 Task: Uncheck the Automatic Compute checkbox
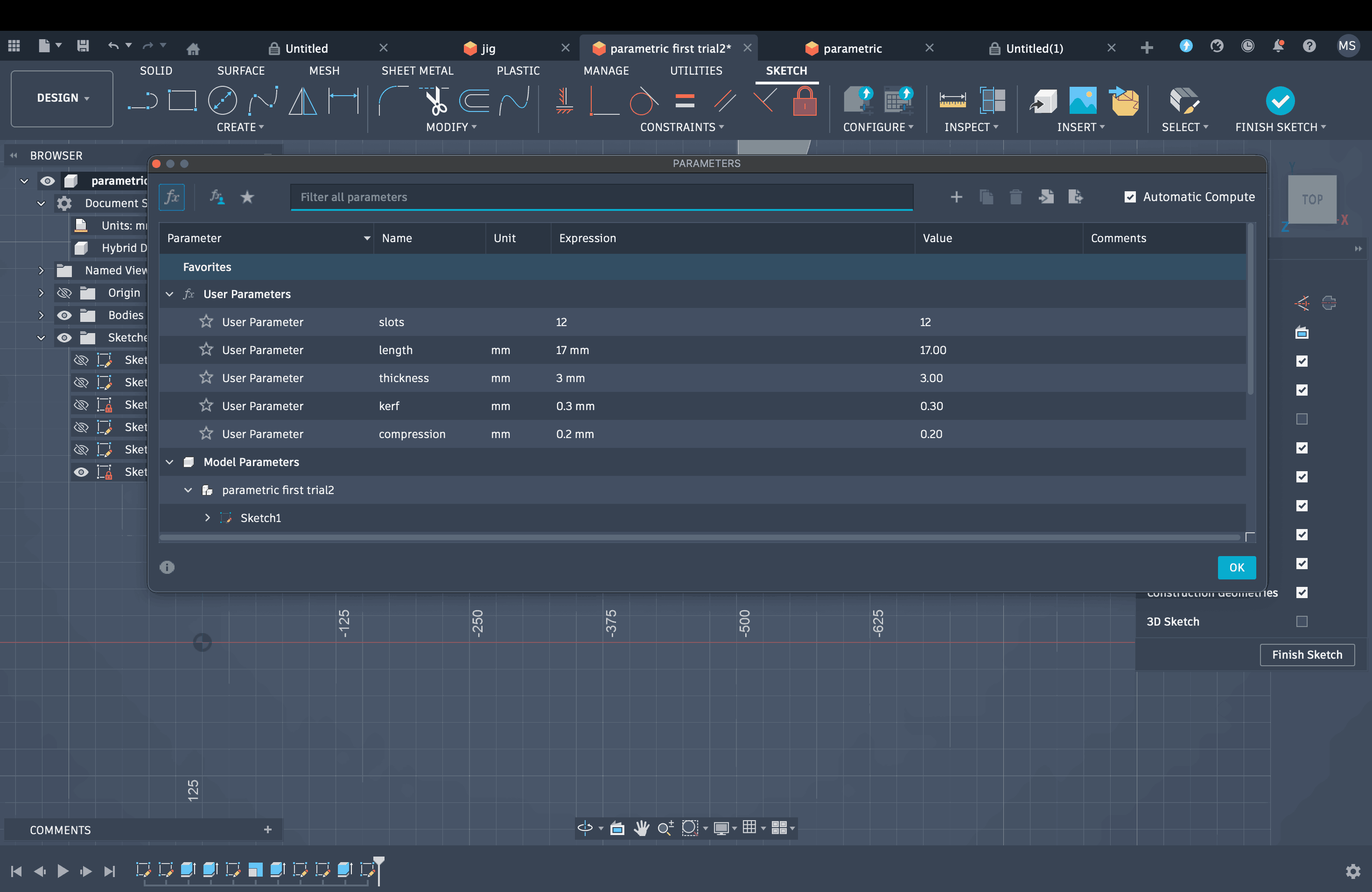point(1130,197)
